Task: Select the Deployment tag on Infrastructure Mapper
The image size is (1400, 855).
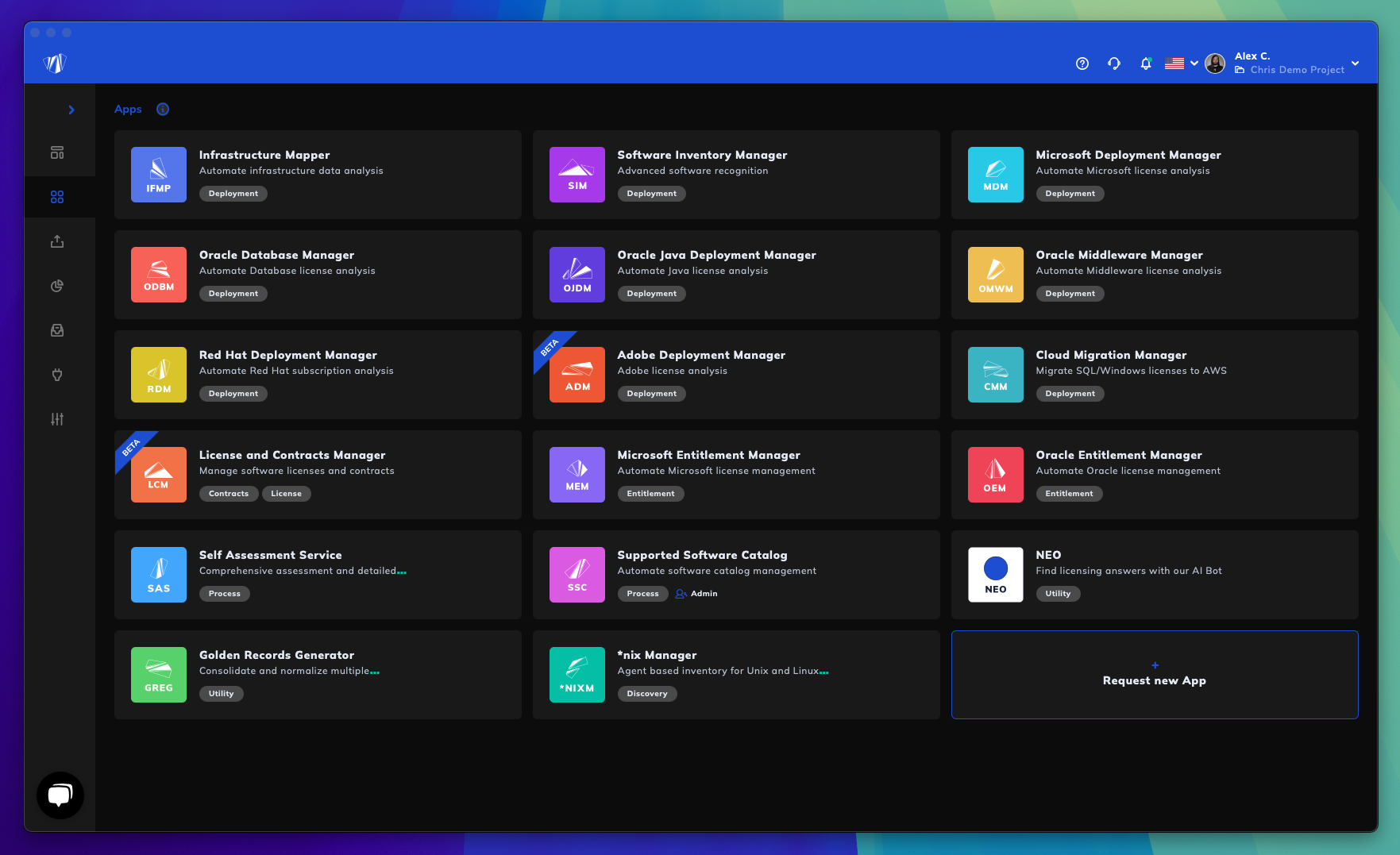Action: pos(233,193)
